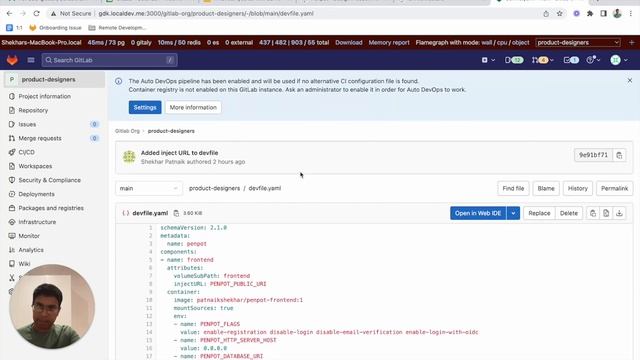Click browser forward arrow
This screenshot has width=640, height=360.
click(23, 13)
